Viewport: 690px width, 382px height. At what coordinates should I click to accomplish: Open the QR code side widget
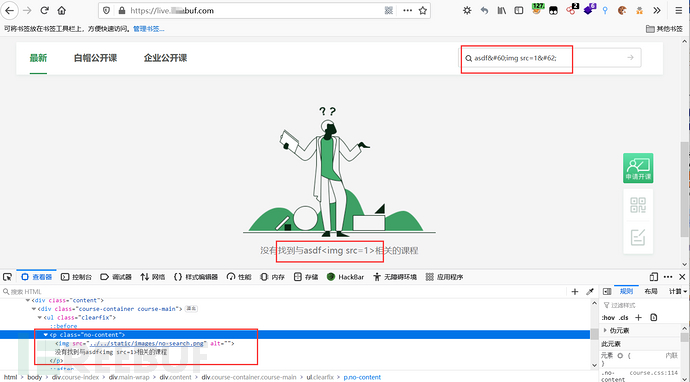[x=638, y=205]
